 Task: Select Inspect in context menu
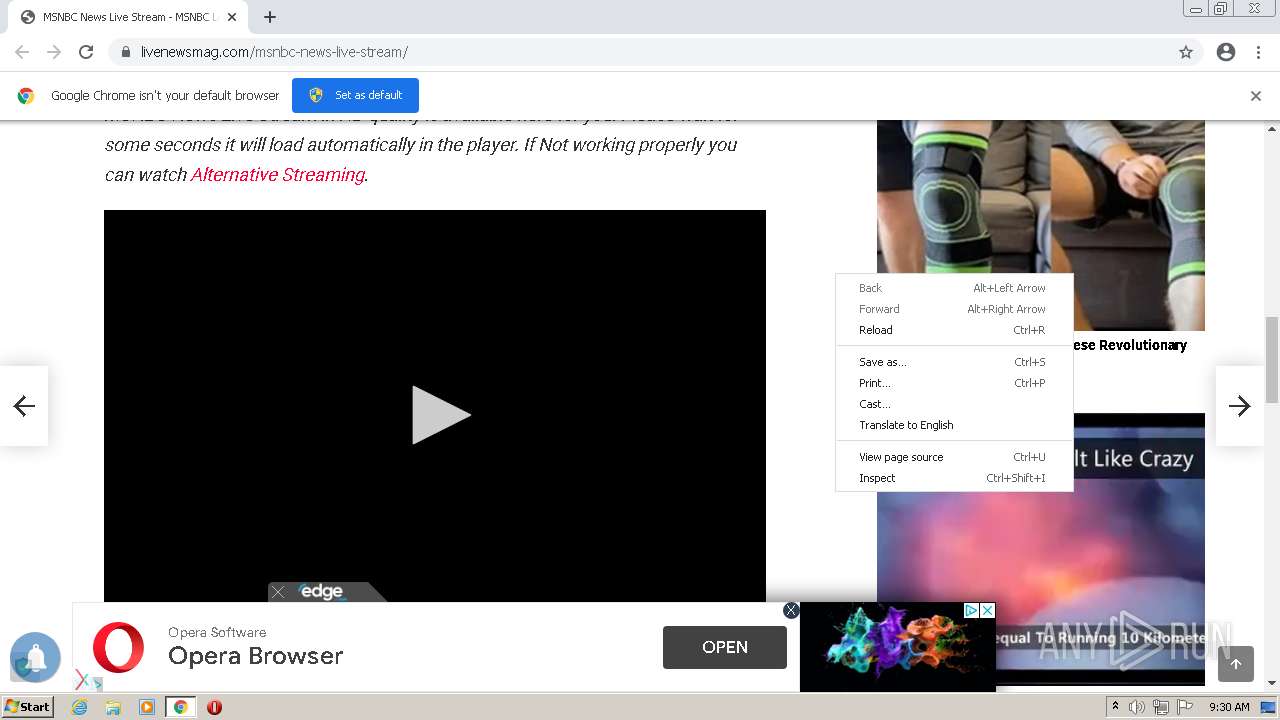coord(953,478)
